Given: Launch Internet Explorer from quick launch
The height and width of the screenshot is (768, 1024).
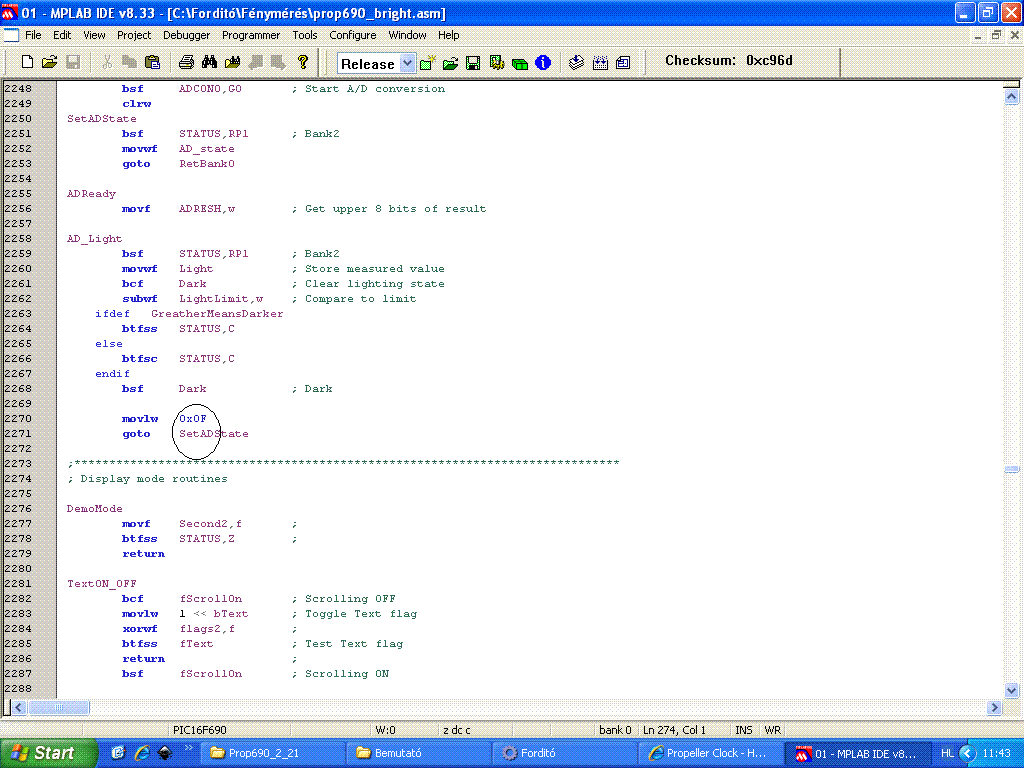Looking at the screenshot, I should point(142,753).
